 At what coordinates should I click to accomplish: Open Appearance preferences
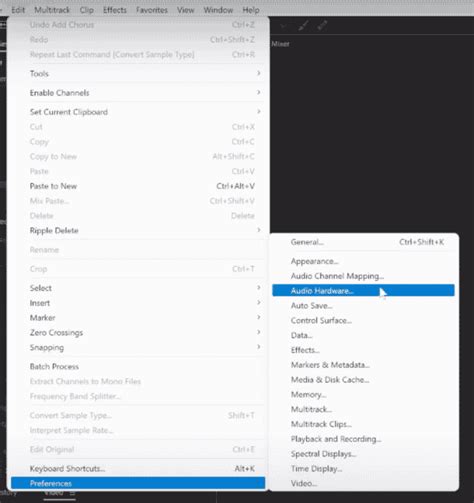tap(363, 261)
